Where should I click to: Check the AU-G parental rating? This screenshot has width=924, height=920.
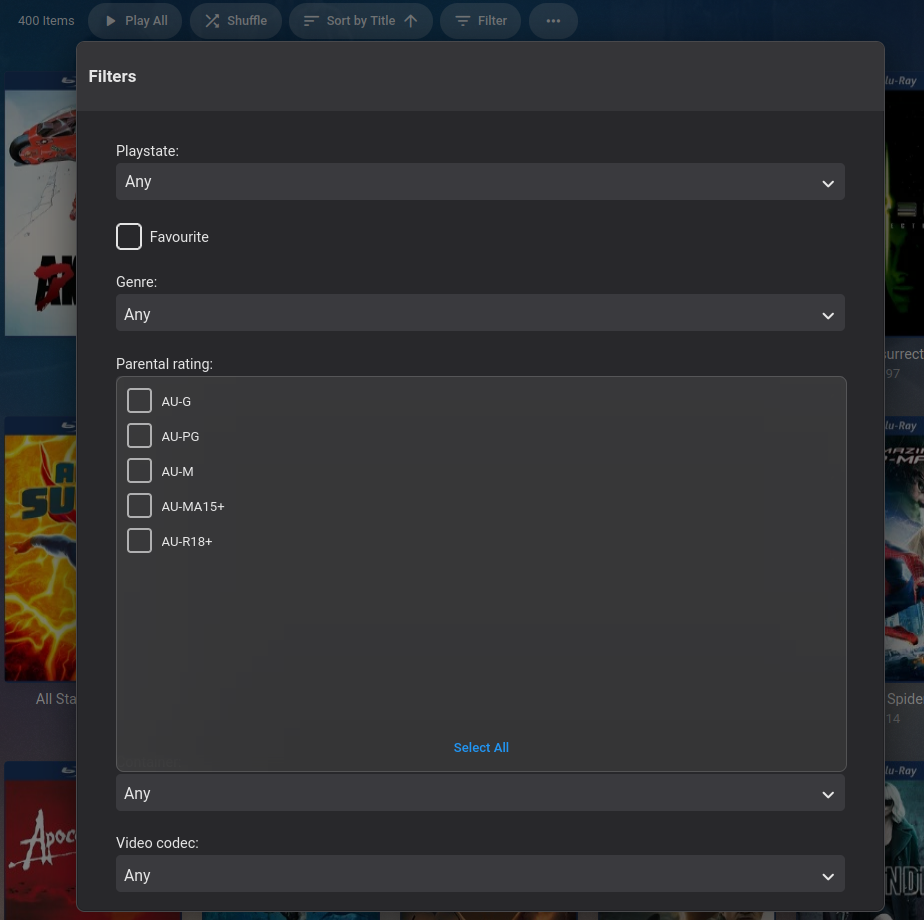point(139,400)
